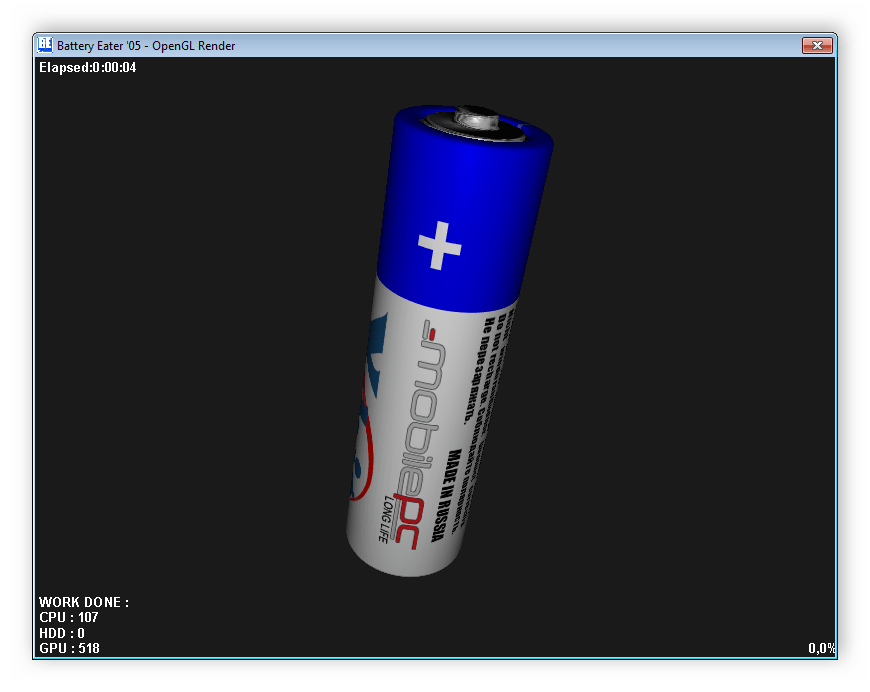Click the GPU : 518 readout
This screenshot has width=870, height=692.
(x=69, y=648)
